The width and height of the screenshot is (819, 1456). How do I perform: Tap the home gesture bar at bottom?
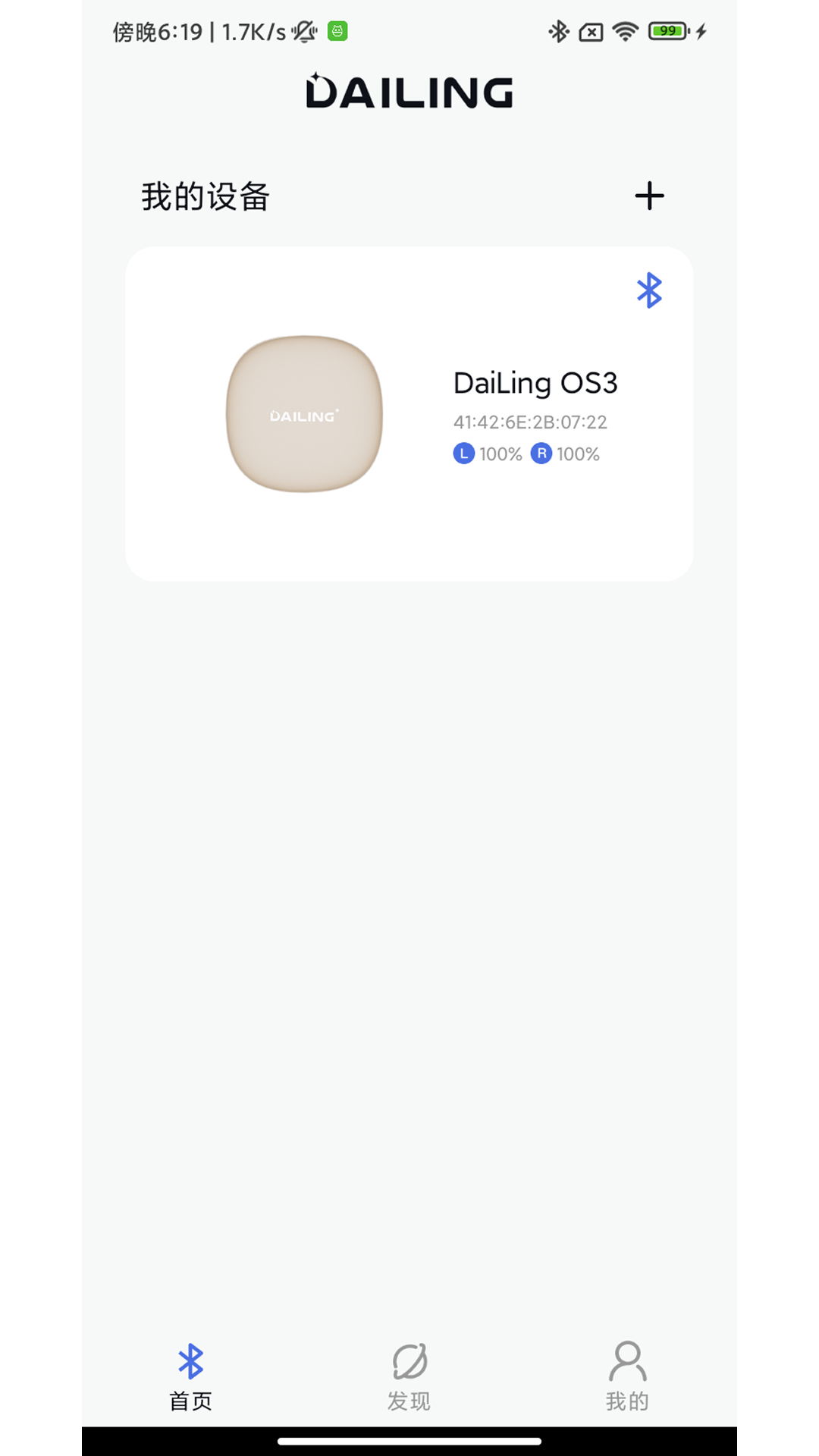tap(409, 1441)
